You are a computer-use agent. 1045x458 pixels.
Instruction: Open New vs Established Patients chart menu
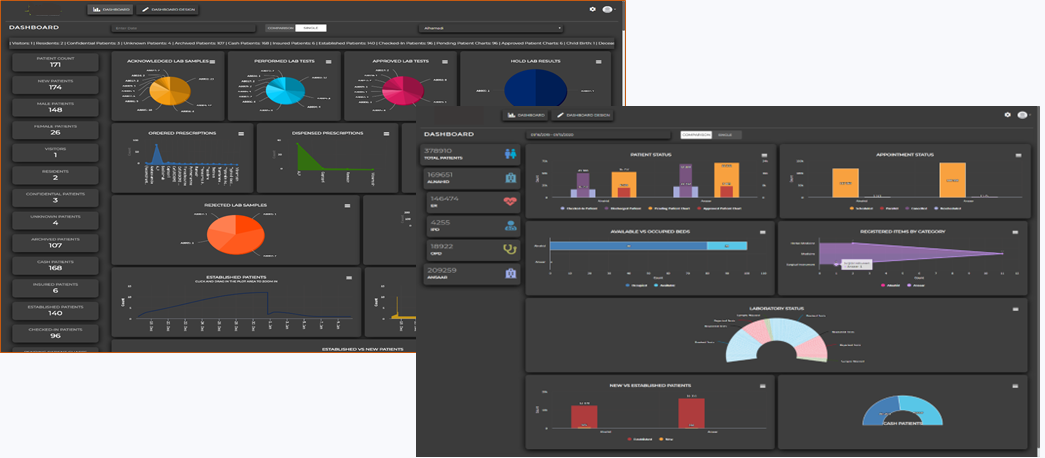763,386
